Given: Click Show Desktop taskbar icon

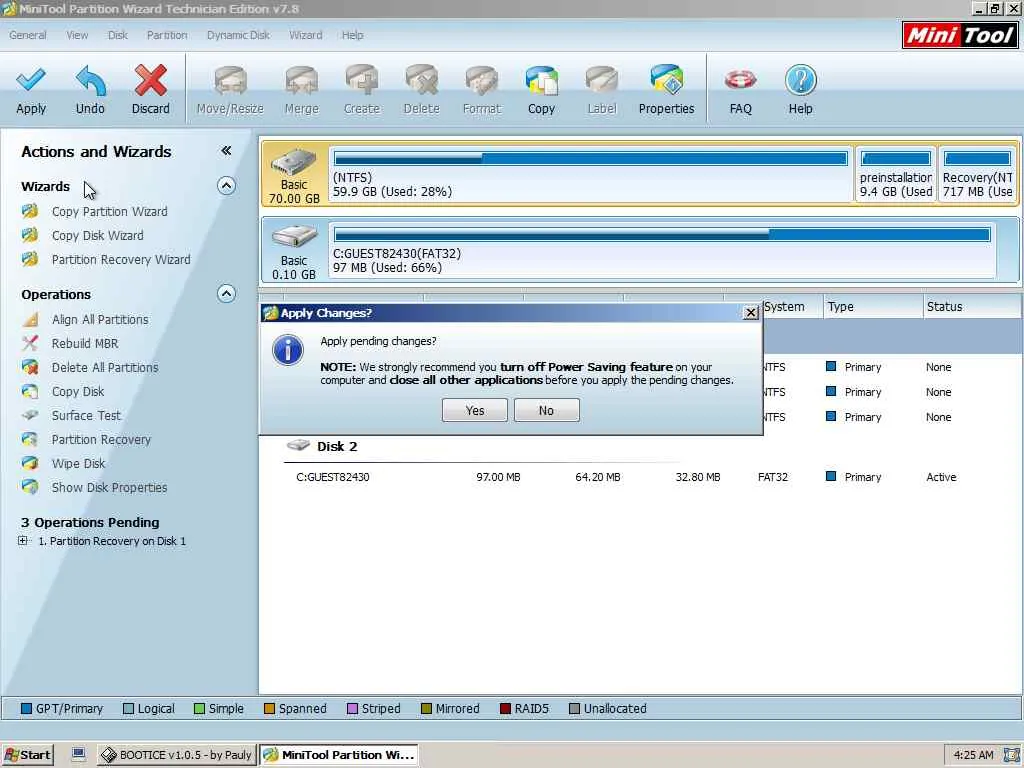Looking at the screenshot, I should coord(78,754).
